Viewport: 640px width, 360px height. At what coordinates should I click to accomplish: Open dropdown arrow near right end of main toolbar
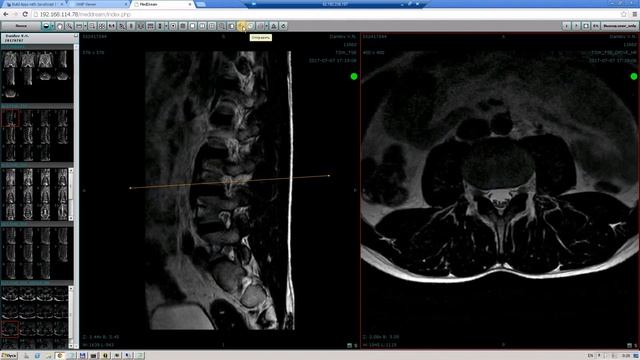click(267, 26)
